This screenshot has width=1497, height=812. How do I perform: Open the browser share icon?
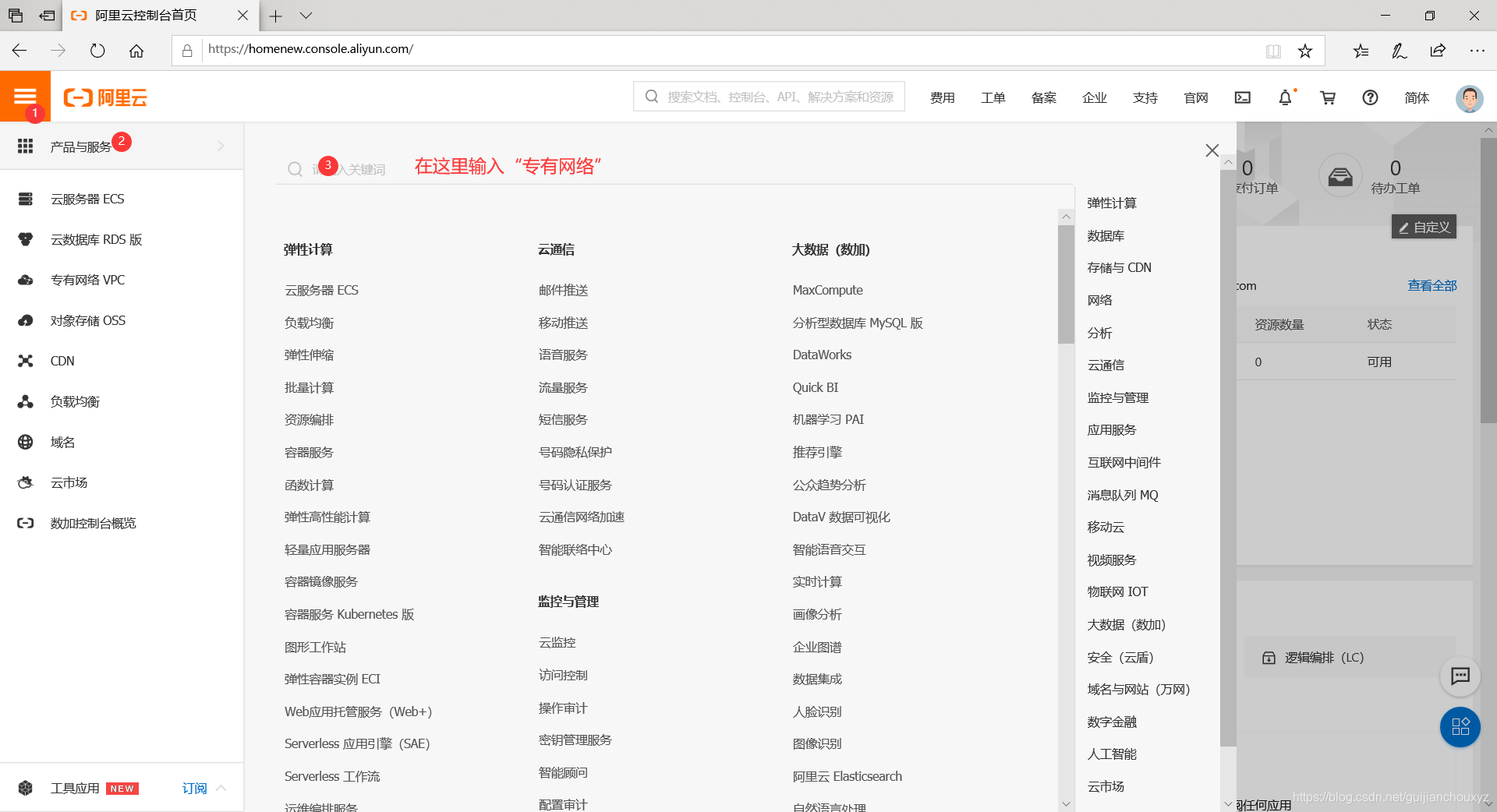pos(1438,51)
